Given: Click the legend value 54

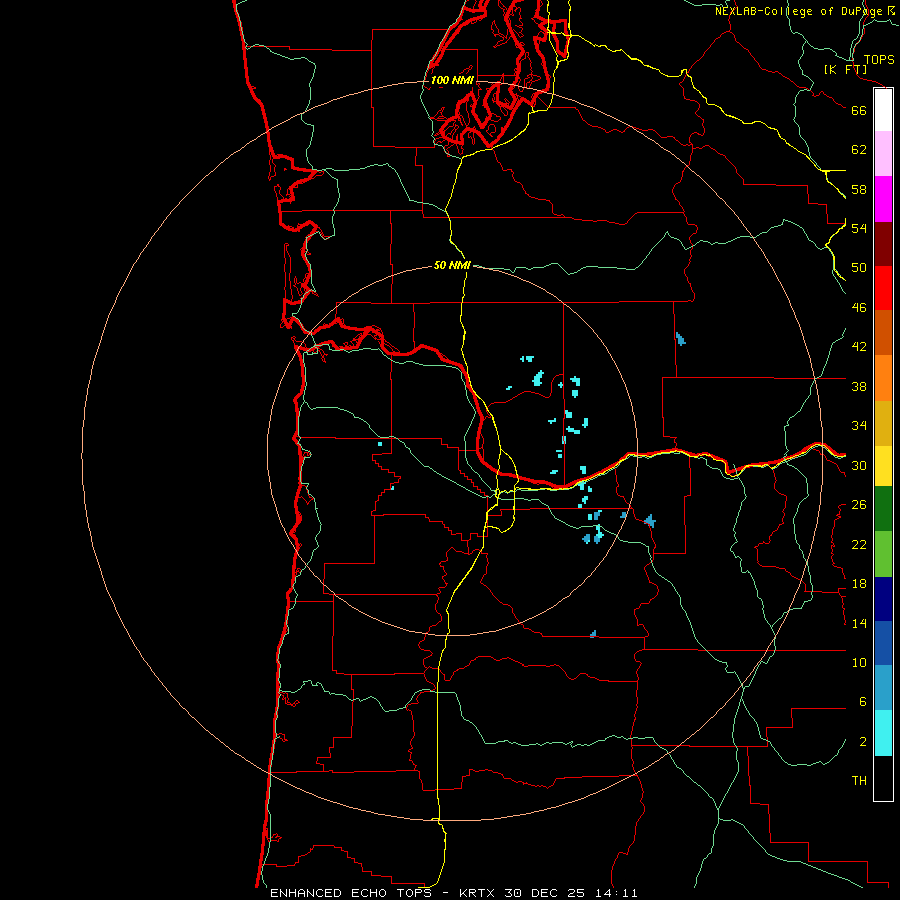Looking at the screenshot, I should 859,228.
